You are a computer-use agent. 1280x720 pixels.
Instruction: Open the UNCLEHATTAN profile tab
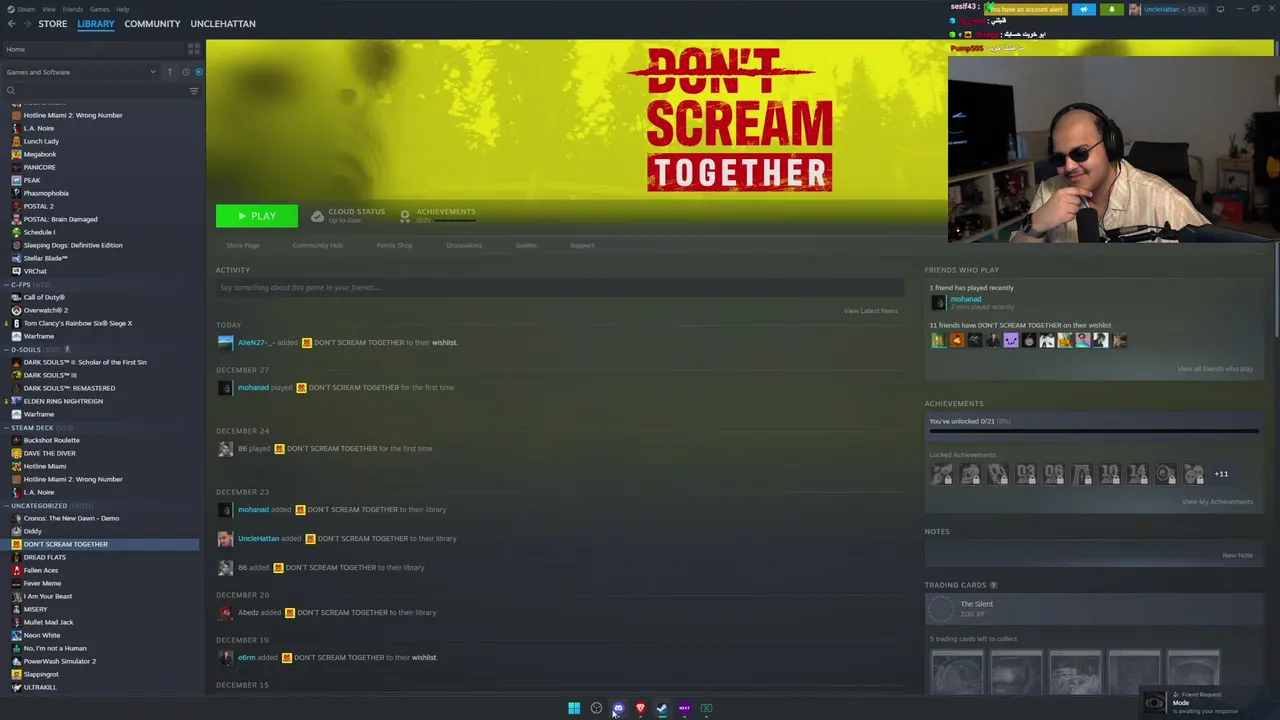pyautogui.click(x=223, y=23)
